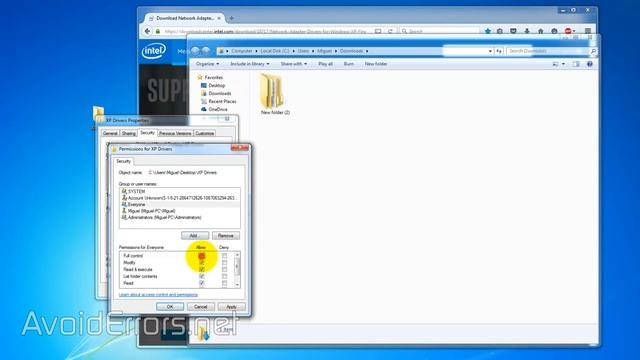Viewport: 640px width, 360px height.
Task: Go forward in the Explorer window
Action: pyautogui.click(x=206, y=51)
